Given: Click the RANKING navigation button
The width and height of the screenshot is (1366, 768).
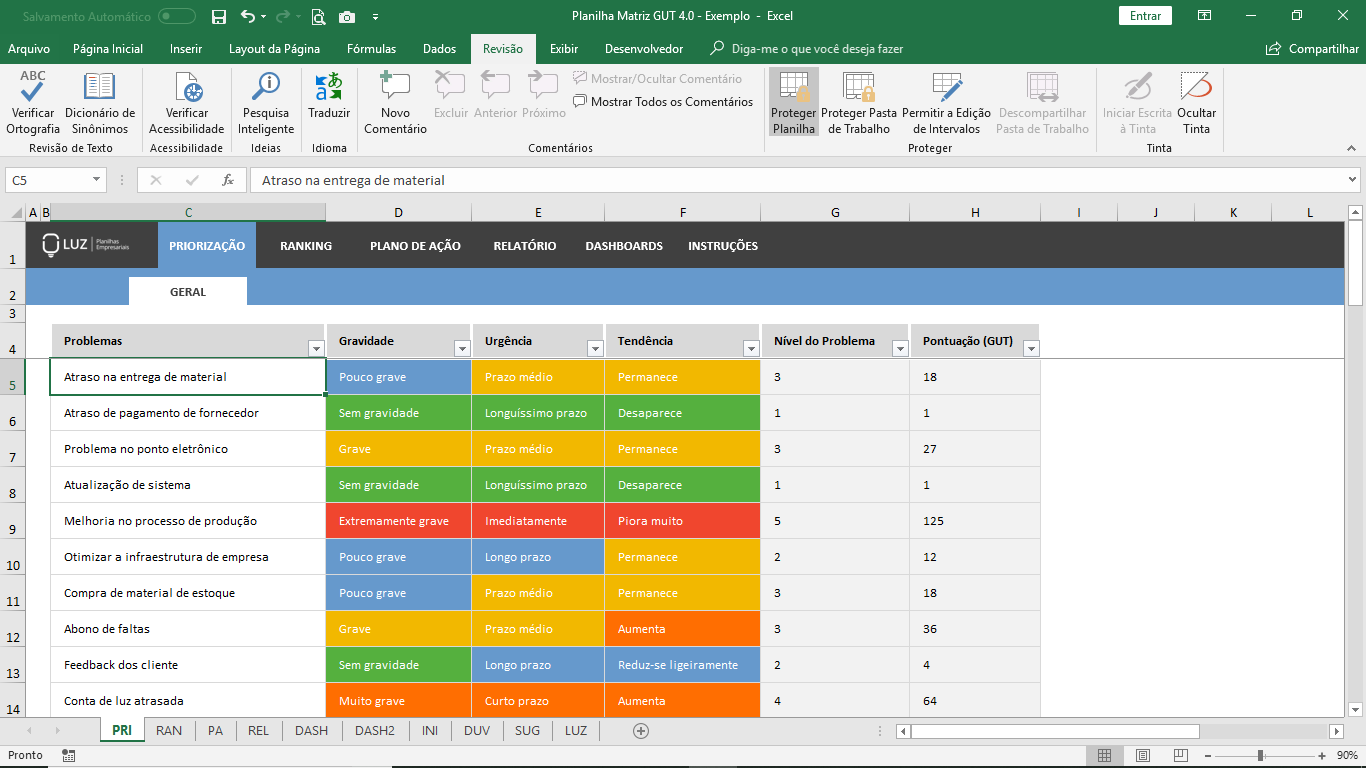Looking at the screenshot, I should click(306, 246).
